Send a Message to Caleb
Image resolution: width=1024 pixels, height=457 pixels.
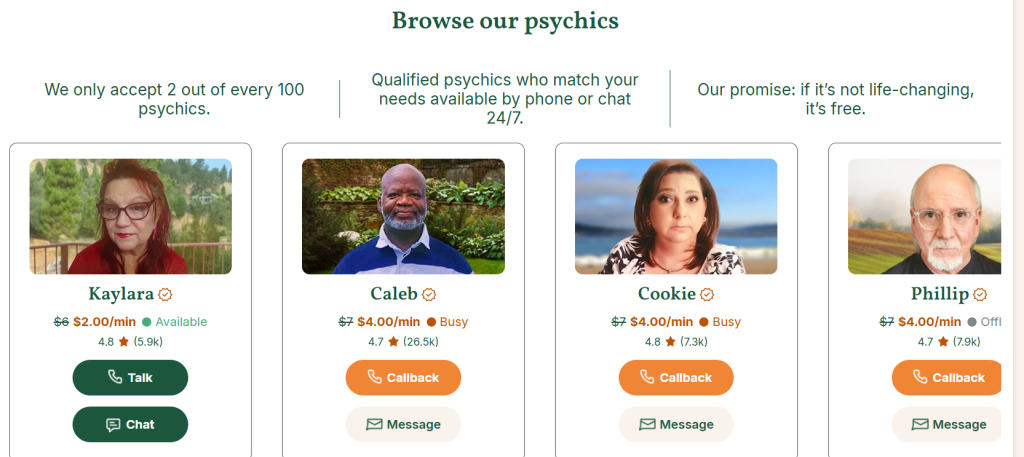coord(403,425)
